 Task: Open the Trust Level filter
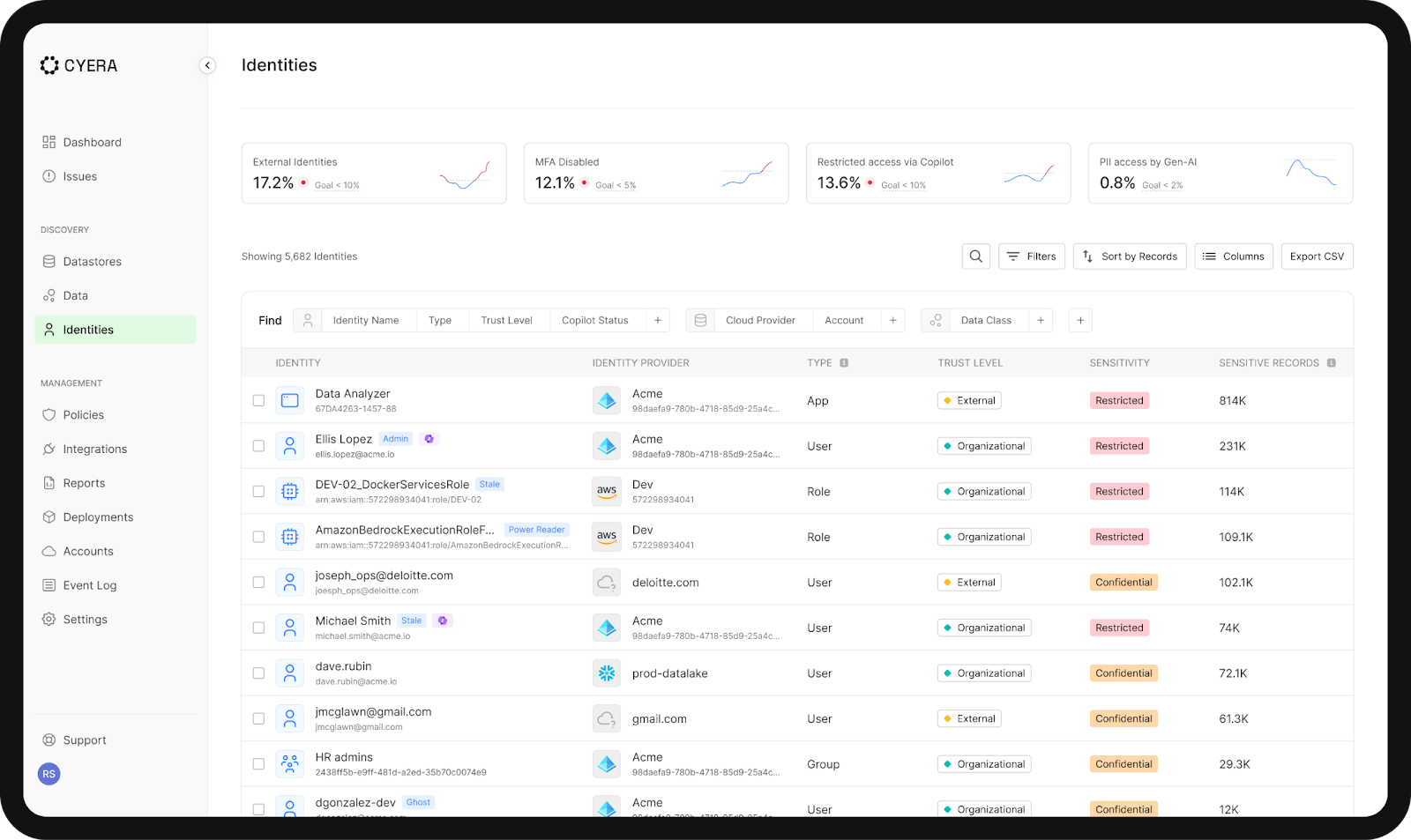pos(507,320)
